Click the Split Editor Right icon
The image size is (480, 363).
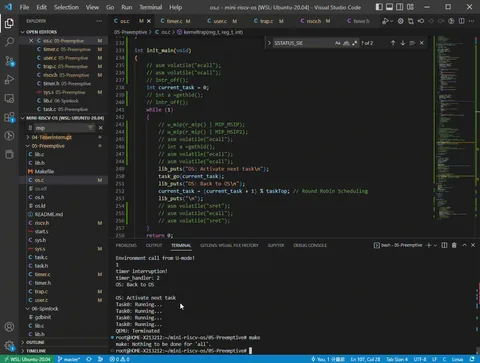coord(461,21)
